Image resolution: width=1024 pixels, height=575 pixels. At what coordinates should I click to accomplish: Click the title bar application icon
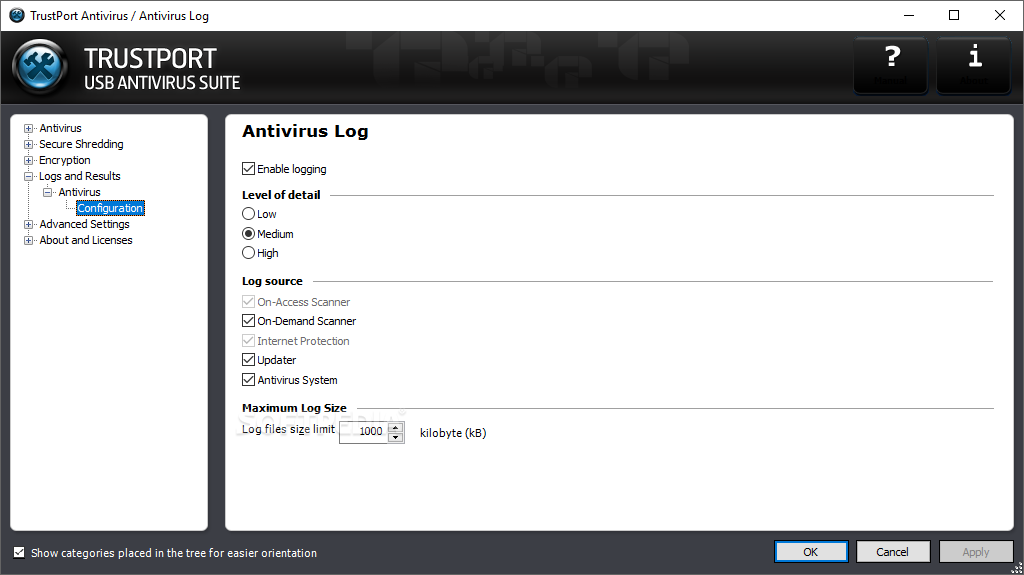point(17,15)
